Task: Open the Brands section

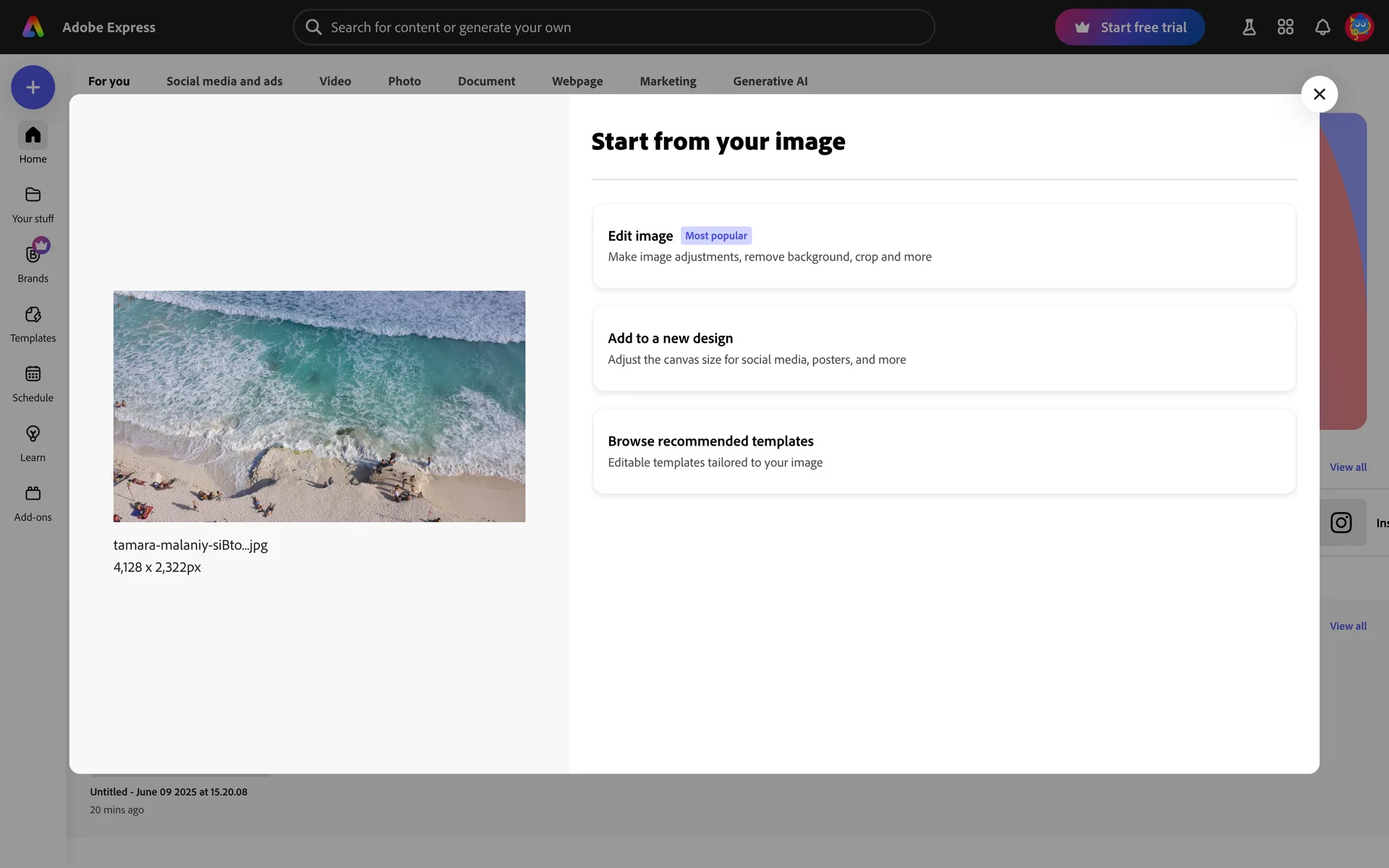Action: [33, 263]
